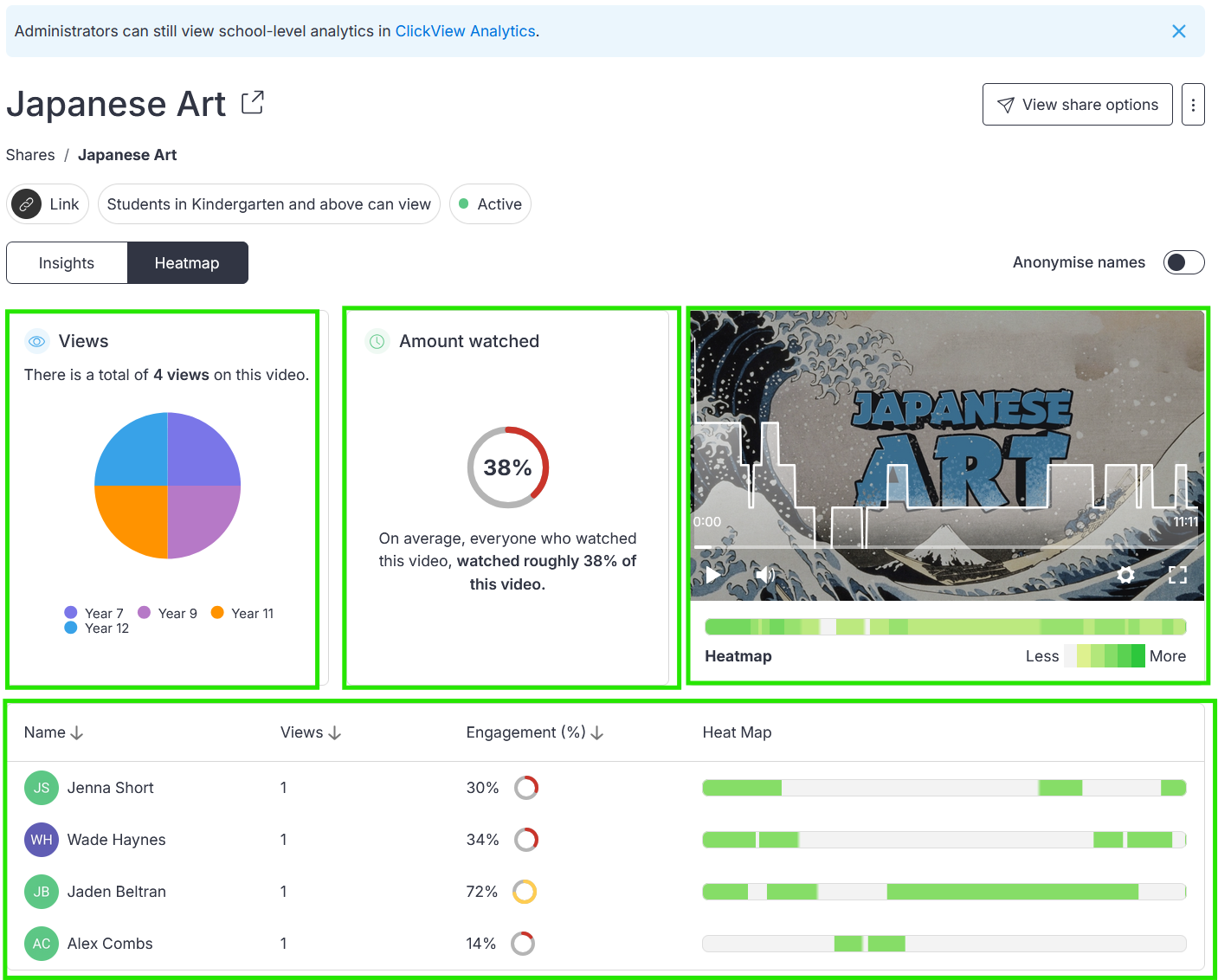Click the video progress bar
The image size is (1218, 980).
pyautogui.click(x=947, y=547)
